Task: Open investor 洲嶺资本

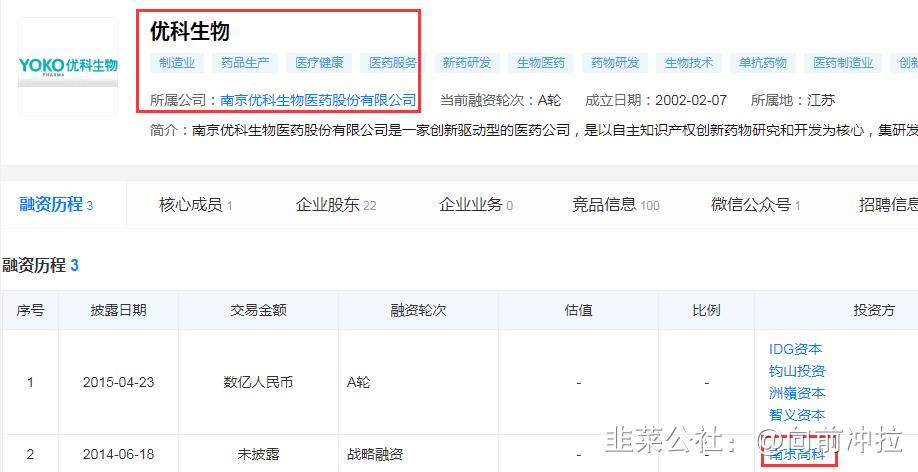Action: tap(797, 393)
